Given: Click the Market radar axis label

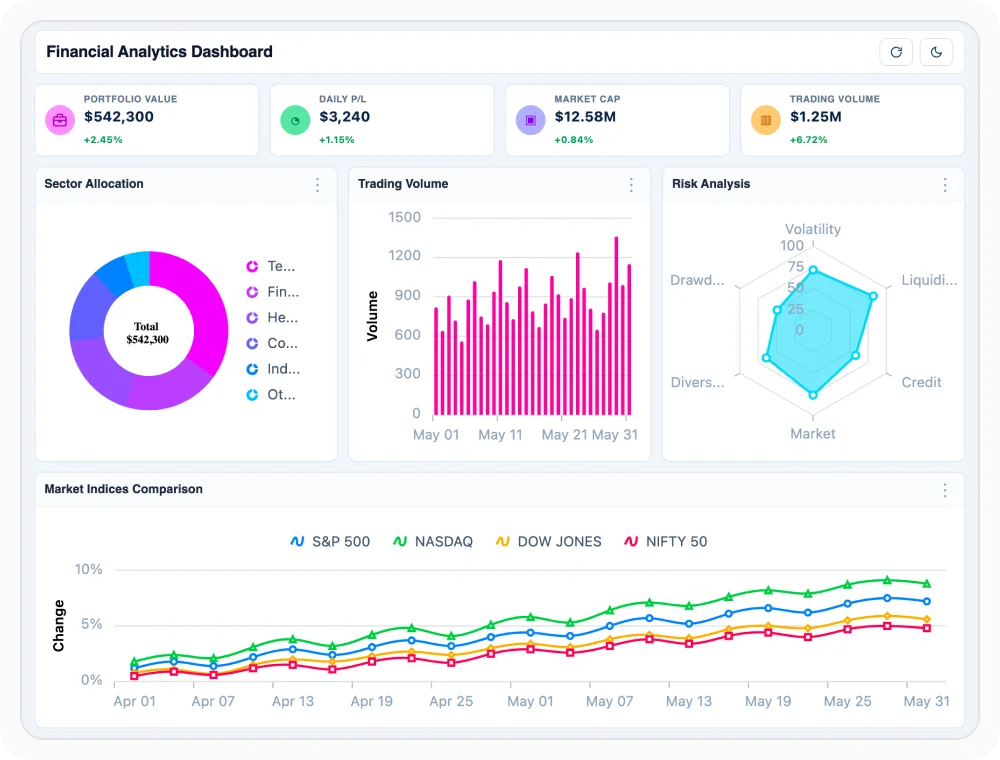Looking at the screenshot, I should point(812,434).
